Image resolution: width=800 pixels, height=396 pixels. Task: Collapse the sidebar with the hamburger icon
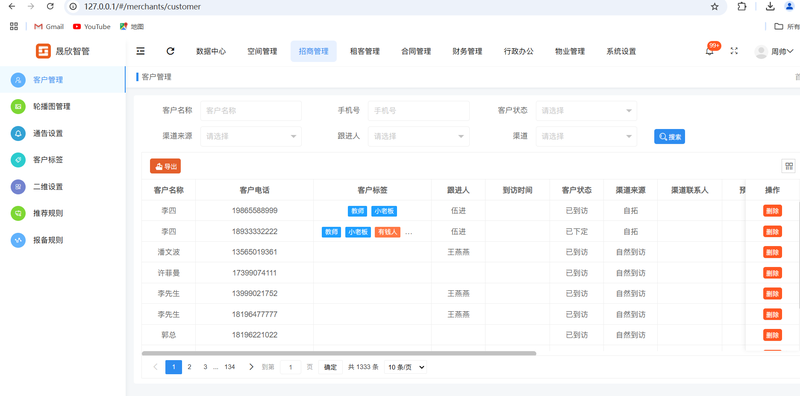pyautogui.click(x=140, y=51)
